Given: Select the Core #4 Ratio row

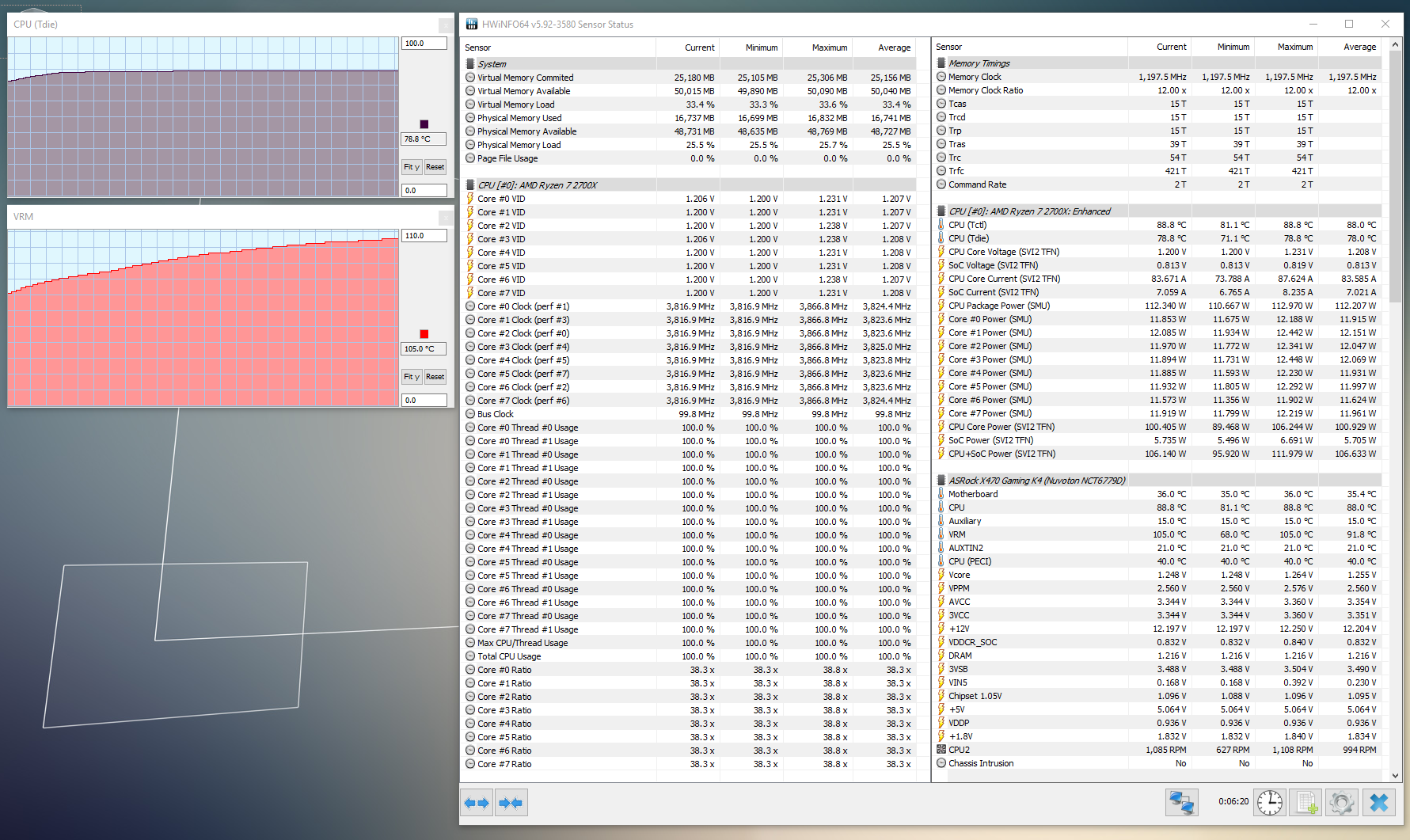Looking at the screenshot, I should (x=689, y=724).
